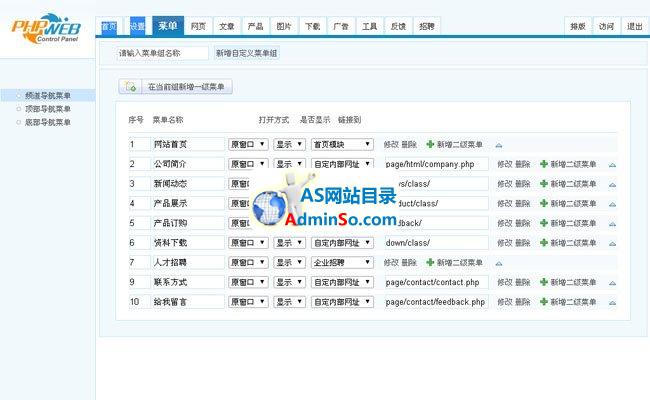Open the 设置 tab

click(x=138, y=27)
